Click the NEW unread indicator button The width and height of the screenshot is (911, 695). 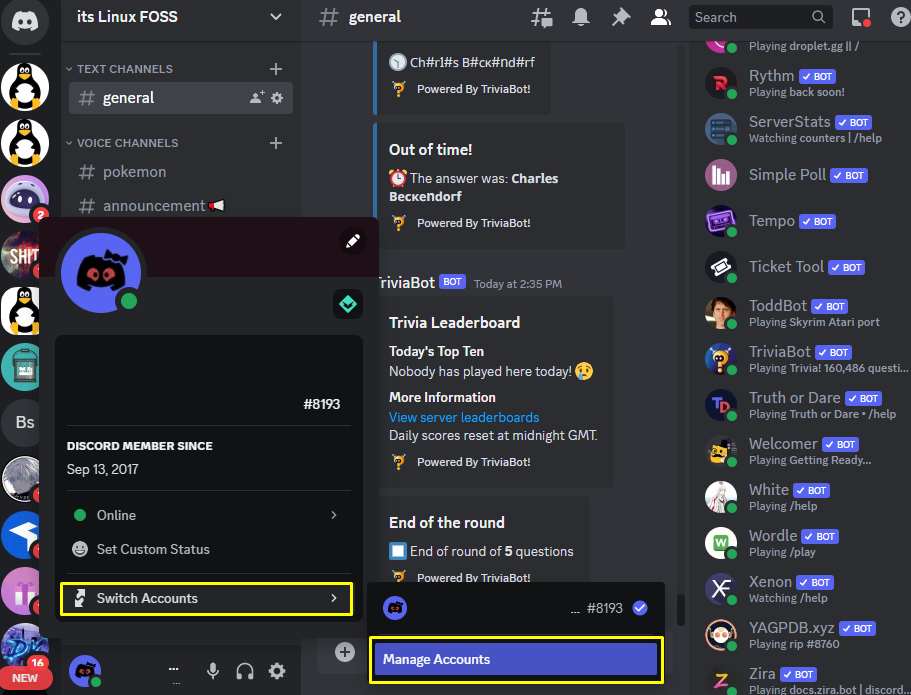point(24,678)
